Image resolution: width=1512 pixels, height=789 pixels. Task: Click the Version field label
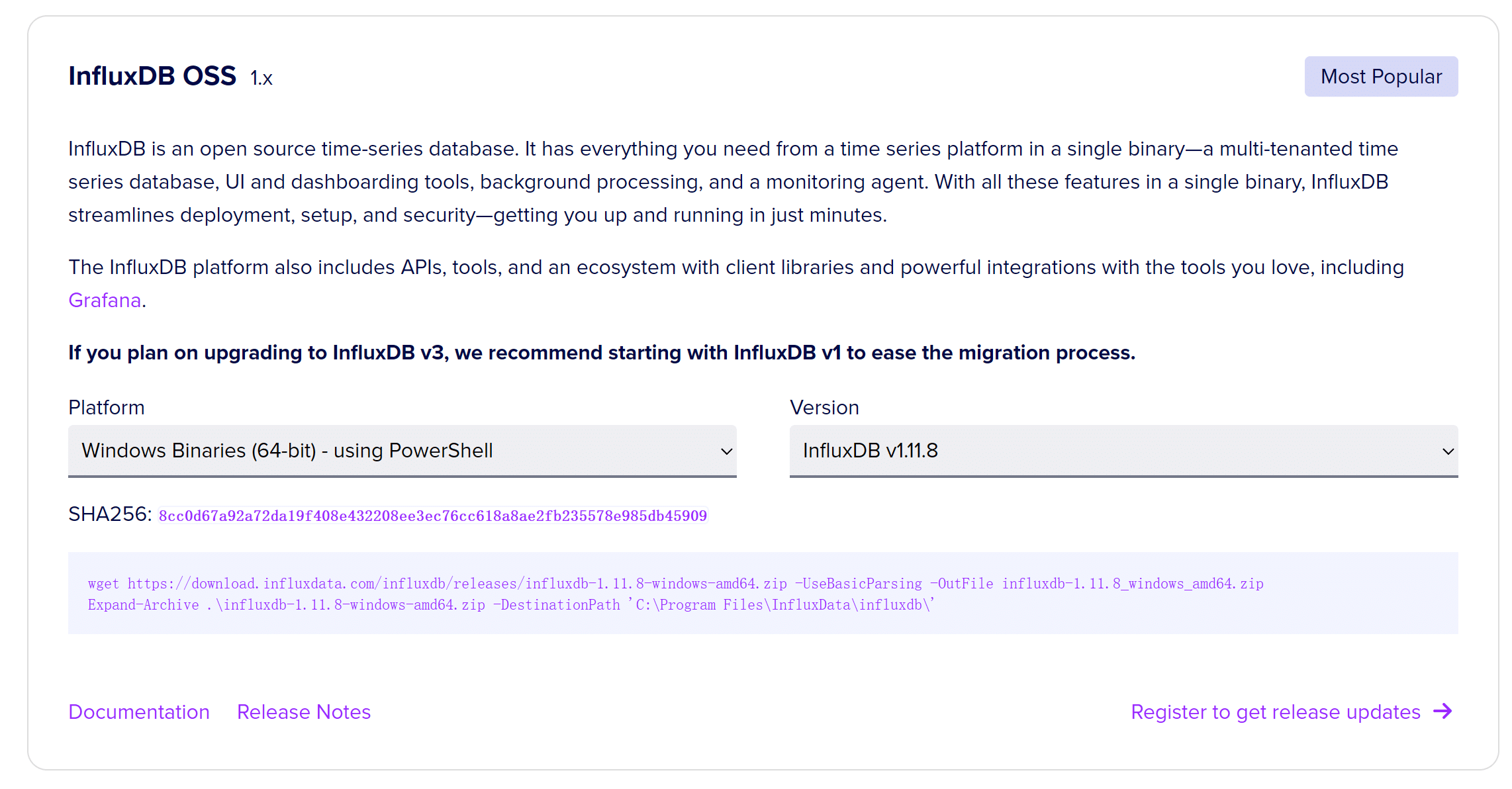click(824, 408)
